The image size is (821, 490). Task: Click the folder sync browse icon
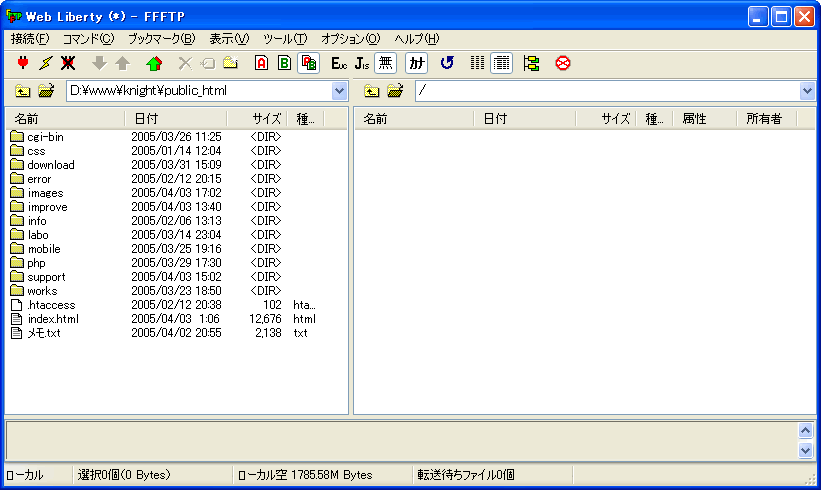coord(531,63)
